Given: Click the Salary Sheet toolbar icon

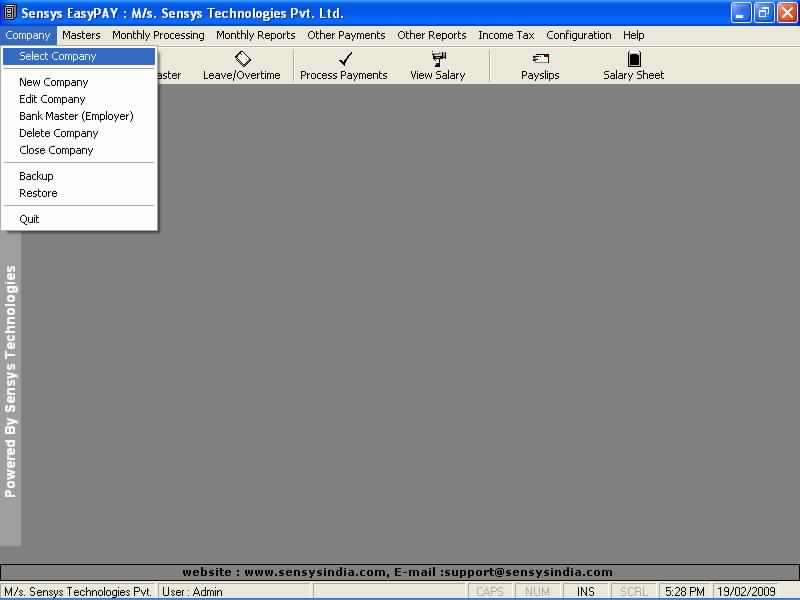Looking at the screenshot, I should click(634, 59).
